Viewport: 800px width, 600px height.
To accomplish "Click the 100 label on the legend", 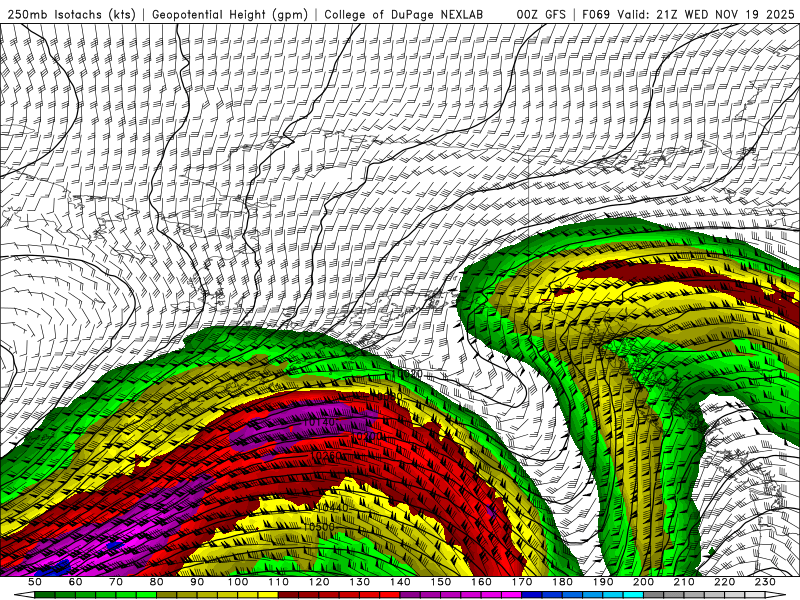I will click(x=238, y=582).
